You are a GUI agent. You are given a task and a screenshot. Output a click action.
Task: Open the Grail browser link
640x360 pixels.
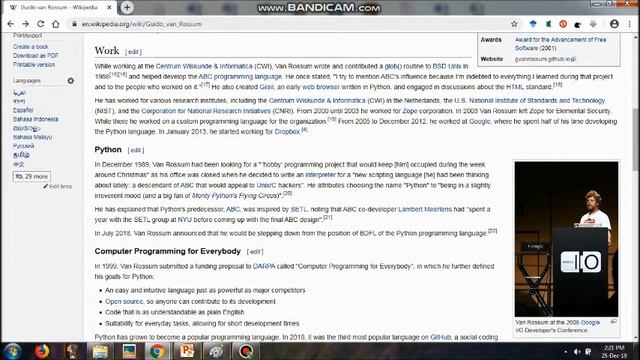click(x=267, y=87)
